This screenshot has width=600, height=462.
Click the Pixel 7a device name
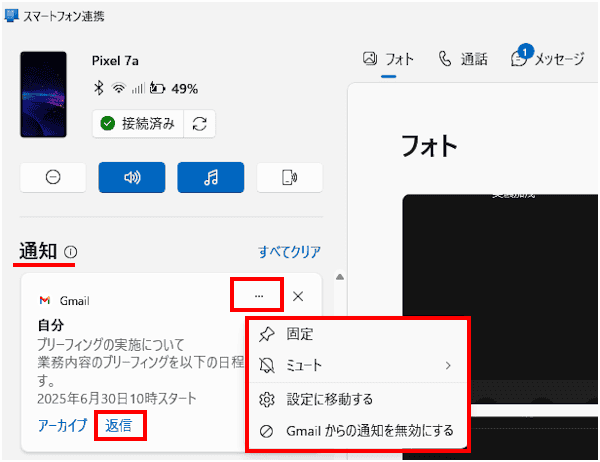(x=115, y=61)
